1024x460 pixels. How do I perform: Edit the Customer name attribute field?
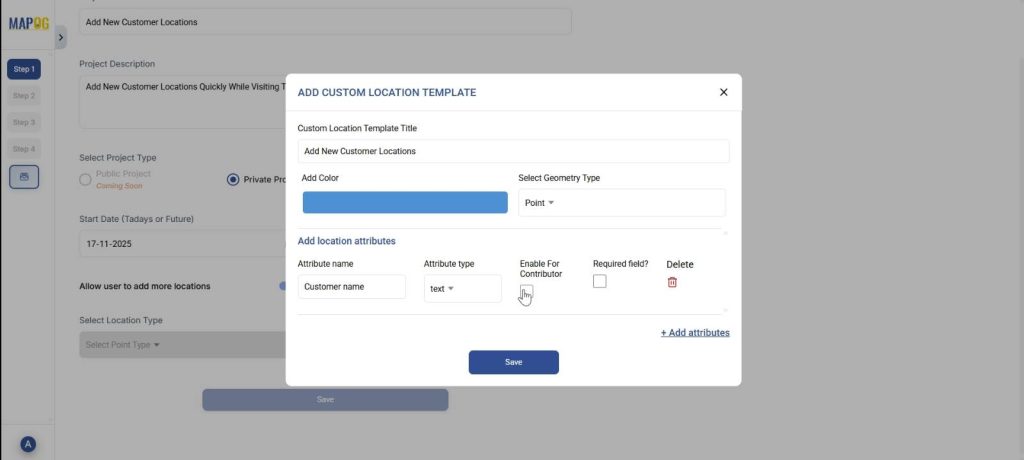pyautogui.click(x=351, y=287)
